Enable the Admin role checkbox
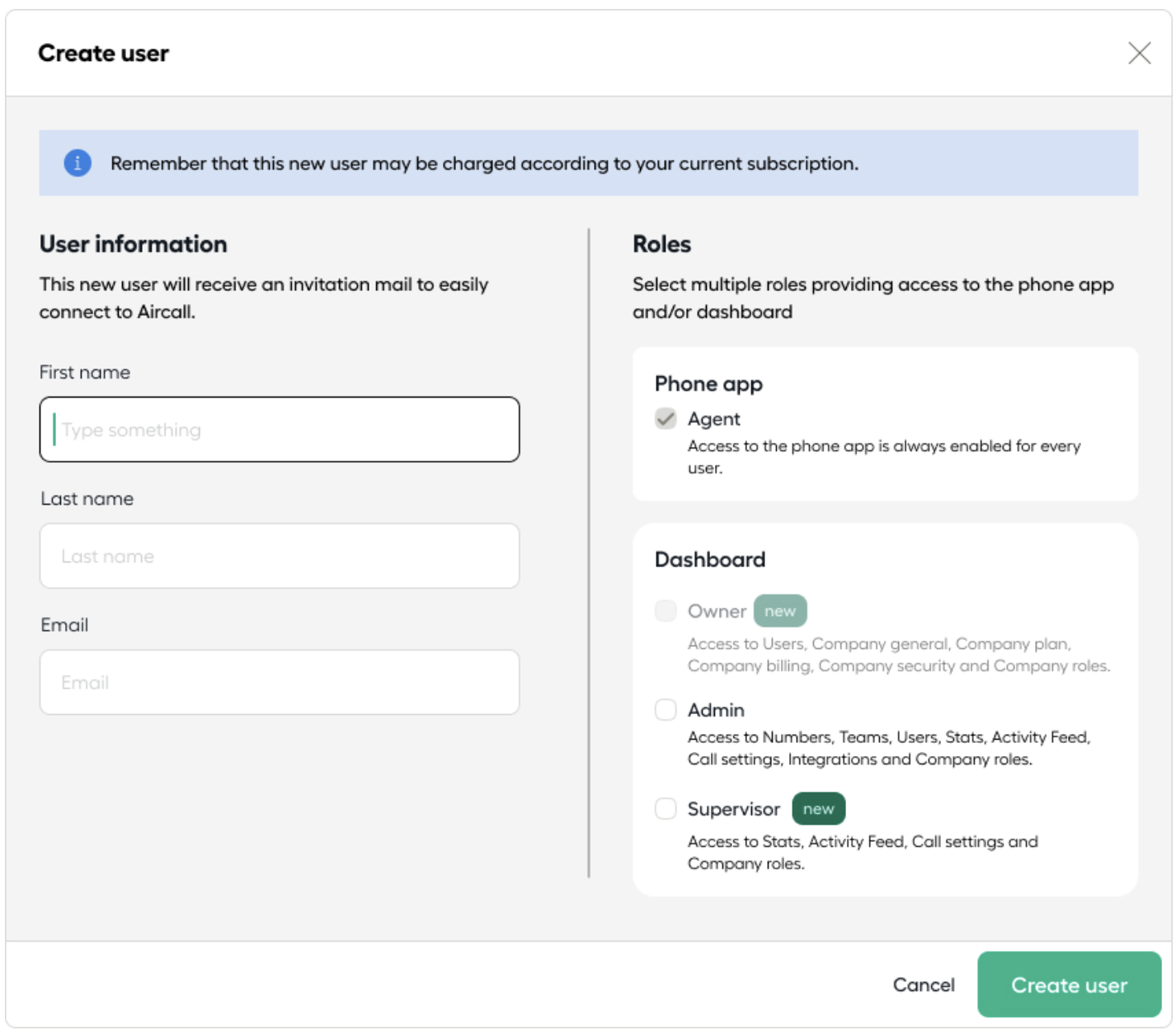Viewport: 1176px width, 1034px height. click(666, 710)
